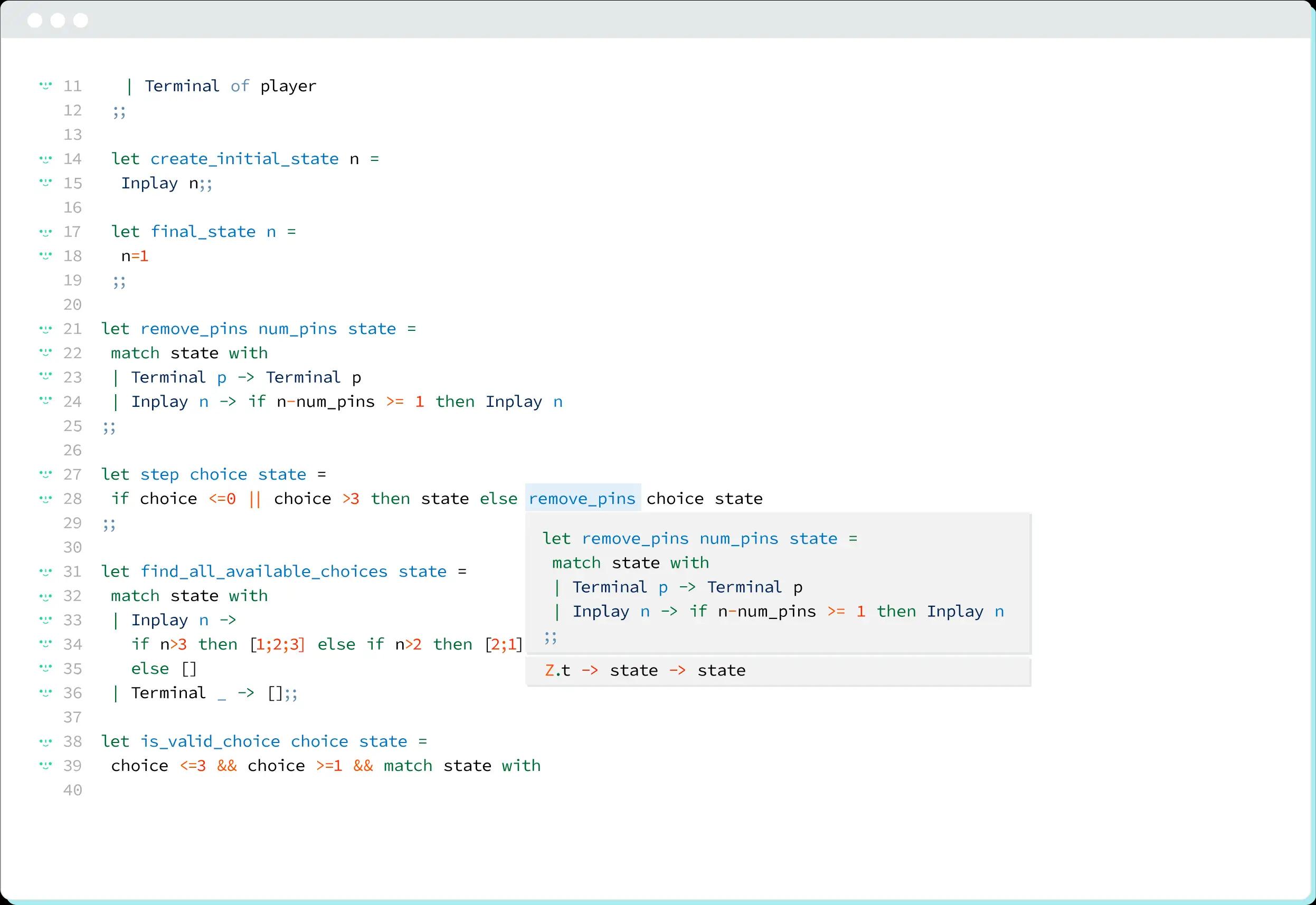
Task: Select line number 22 in the gutter
Action: (x=73, y=353)
